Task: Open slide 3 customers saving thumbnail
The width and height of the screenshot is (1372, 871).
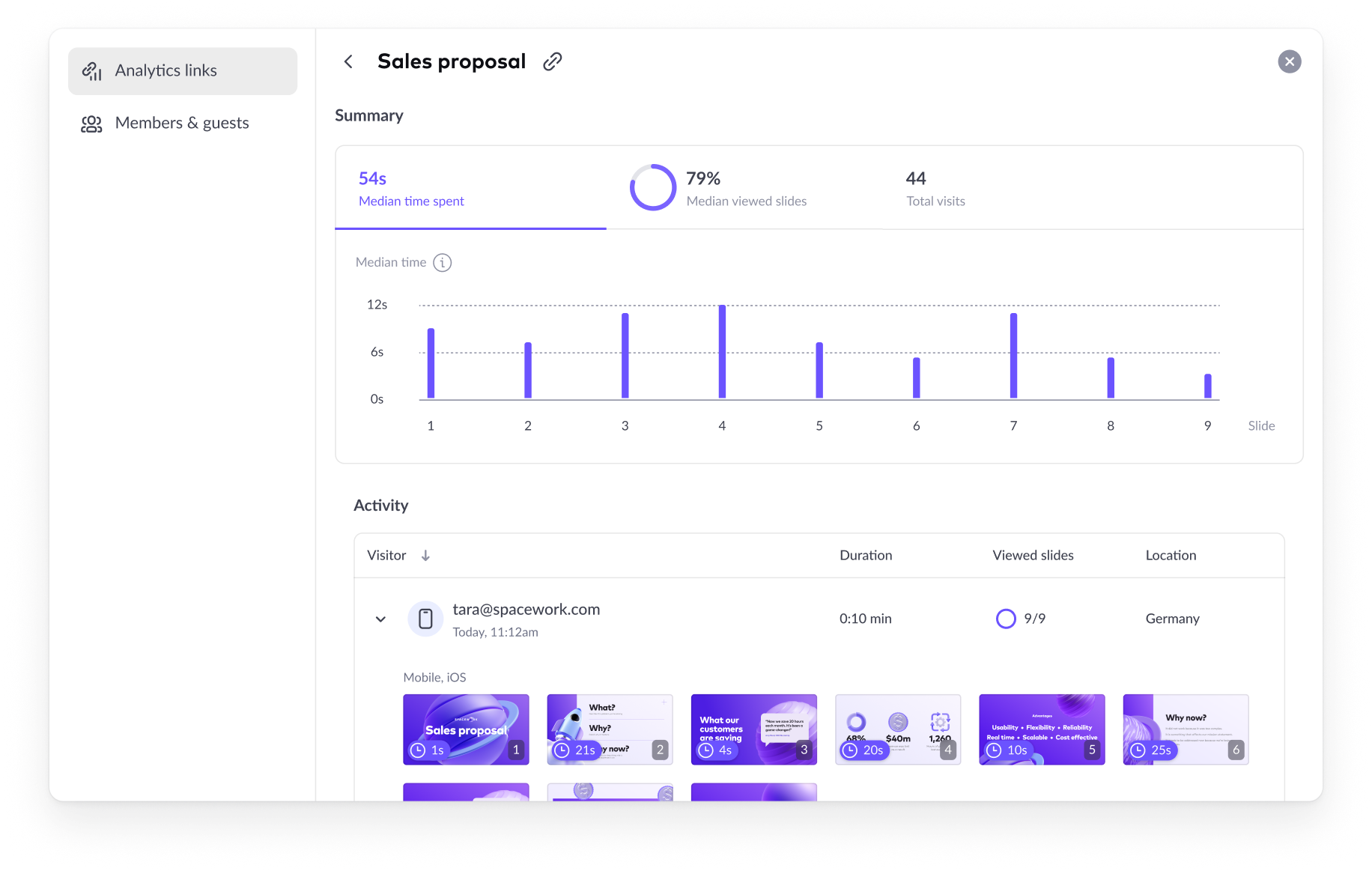Action: click(753, 730)
